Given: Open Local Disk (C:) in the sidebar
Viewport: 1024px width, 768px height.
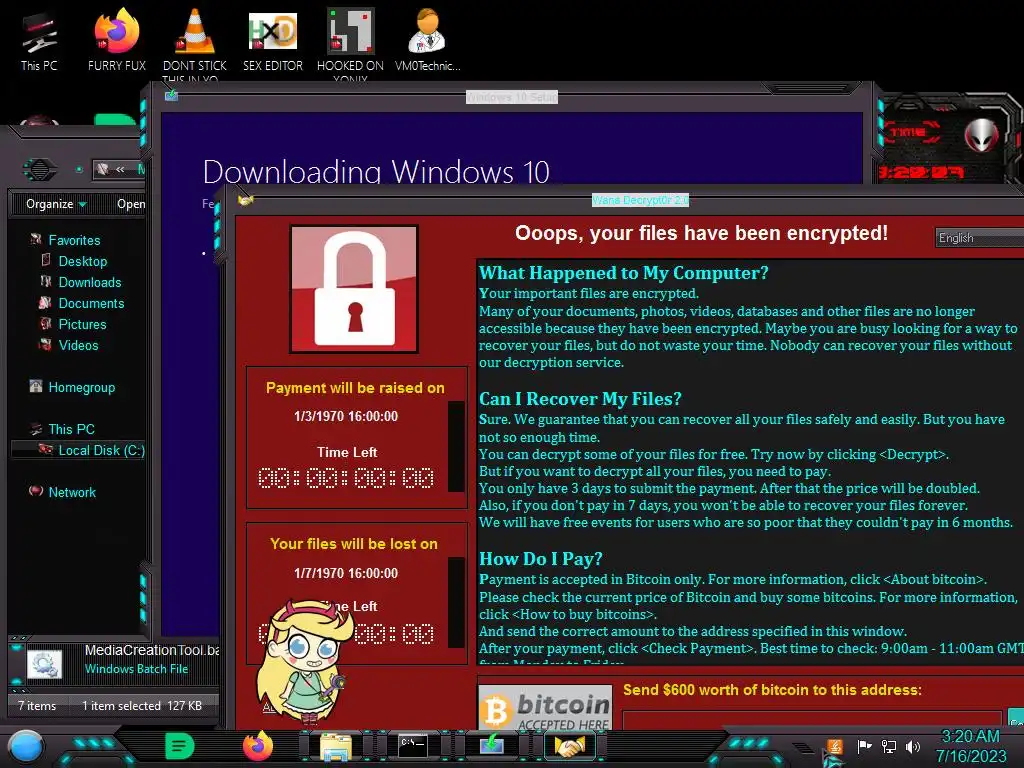Looking at the screenshot, I should 101,450.
